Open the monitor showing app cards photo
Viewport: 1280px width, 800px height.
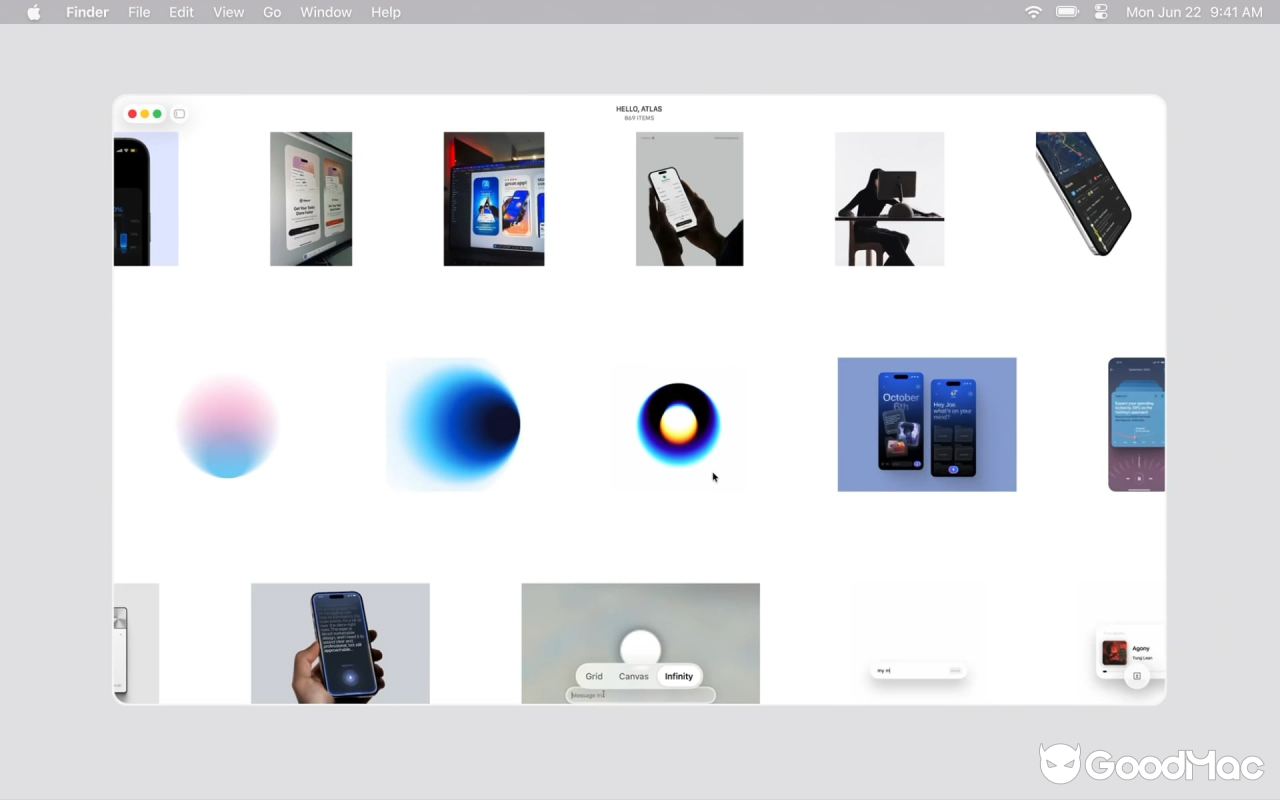[x=494, y=199]
